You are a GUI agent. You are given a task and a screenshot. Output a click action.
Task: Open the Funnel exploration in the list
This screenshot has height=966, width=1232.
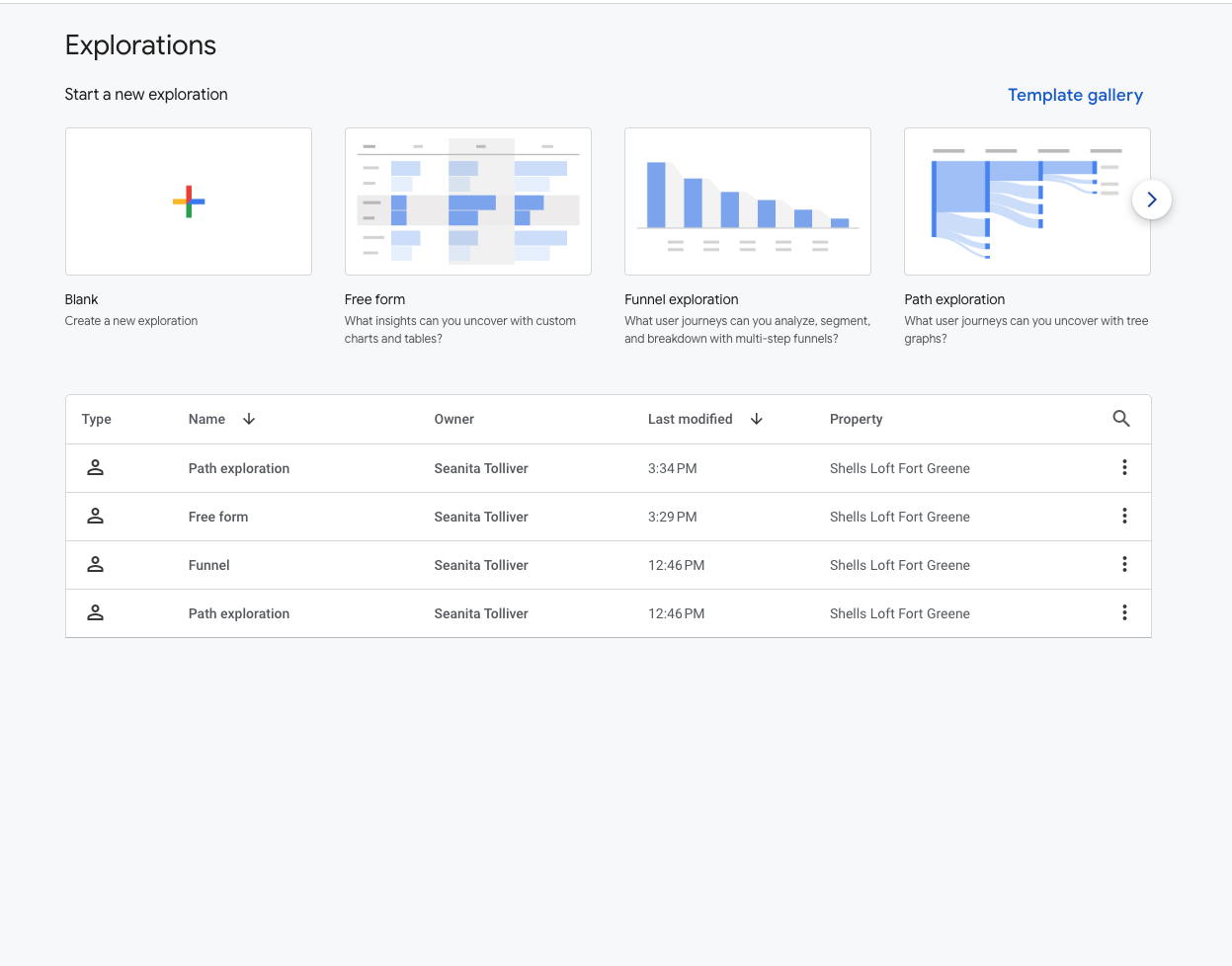209,565
